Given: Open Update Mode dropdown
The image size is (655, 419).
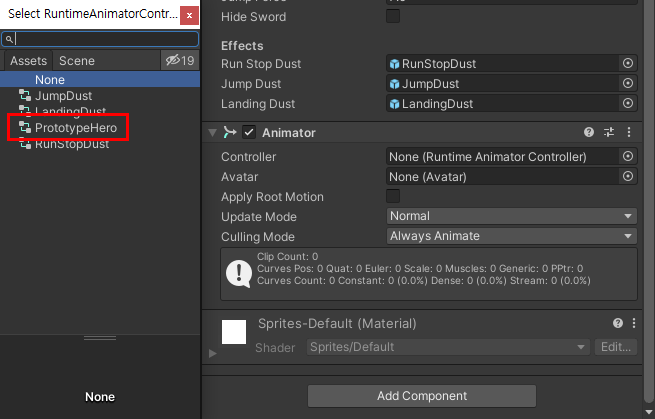Looking at the screenshot, I should (511, 216).
